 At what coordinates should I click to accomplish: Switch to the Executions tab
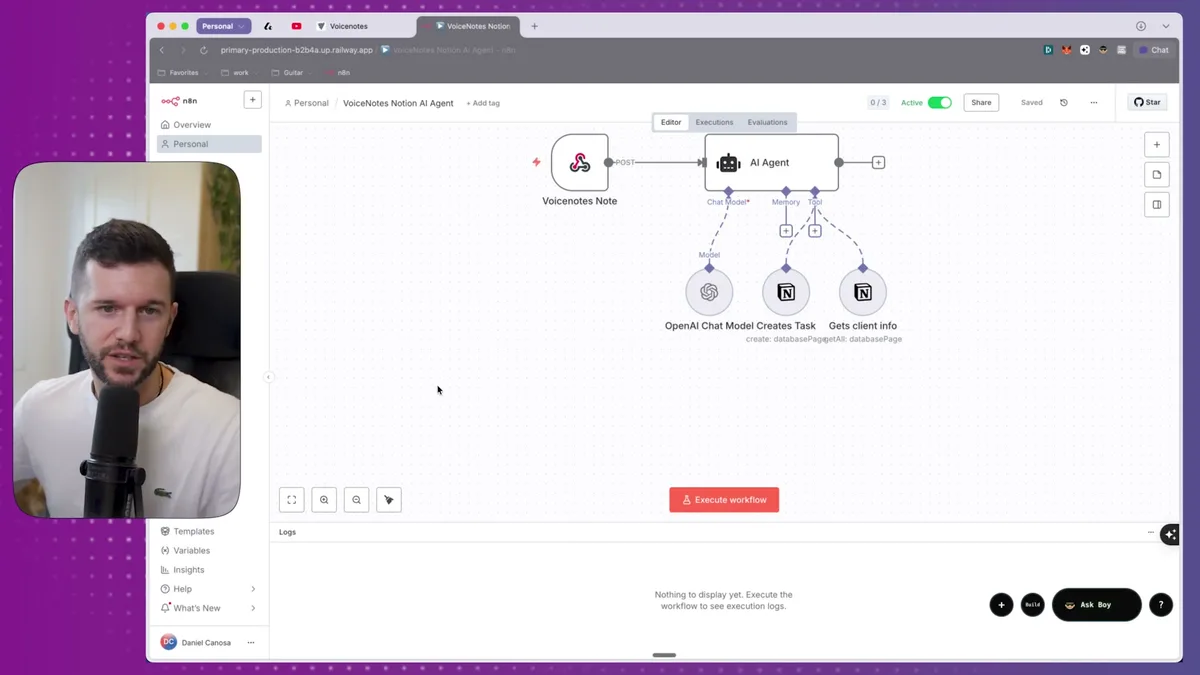pyautogui.click(x=714, y=122)
